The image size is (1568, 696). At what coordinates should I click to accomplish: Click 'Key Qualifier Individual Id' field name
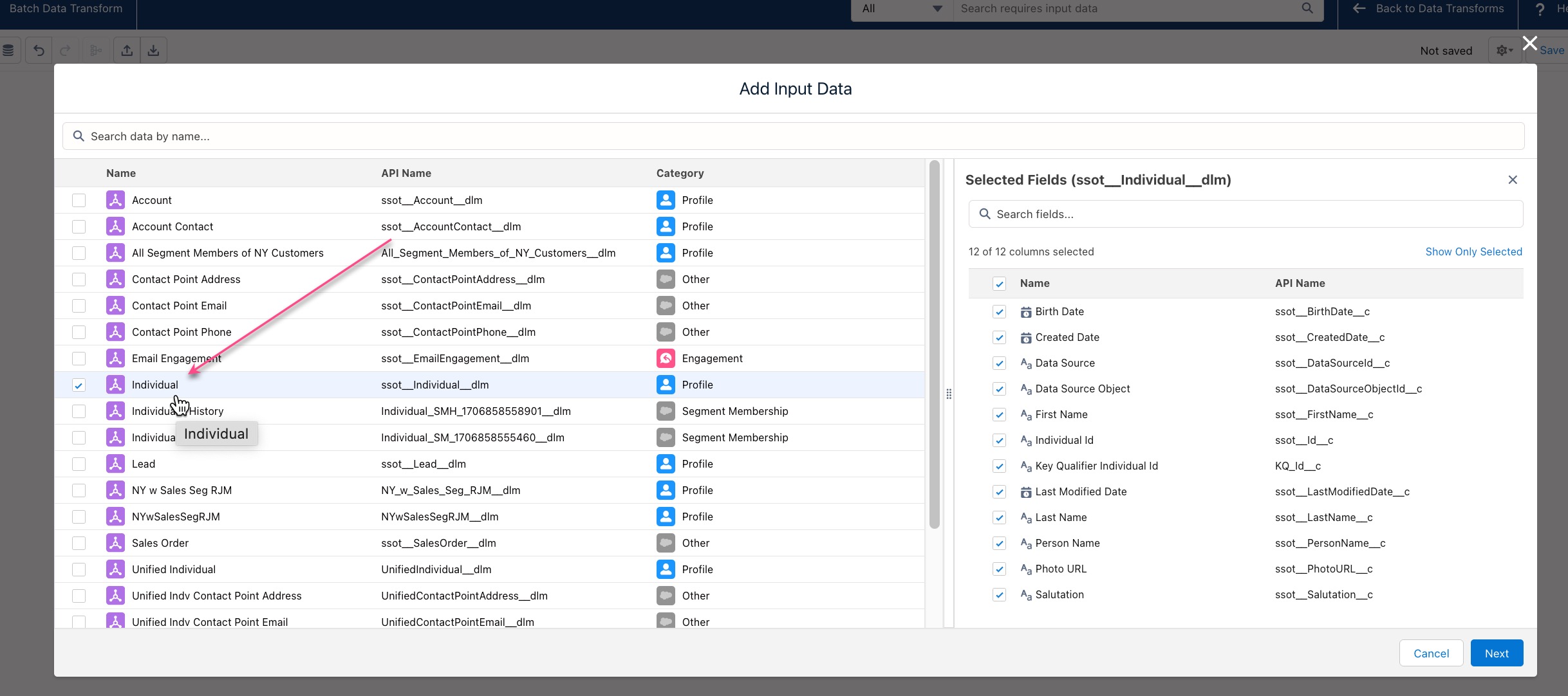tap(1096, 466)
